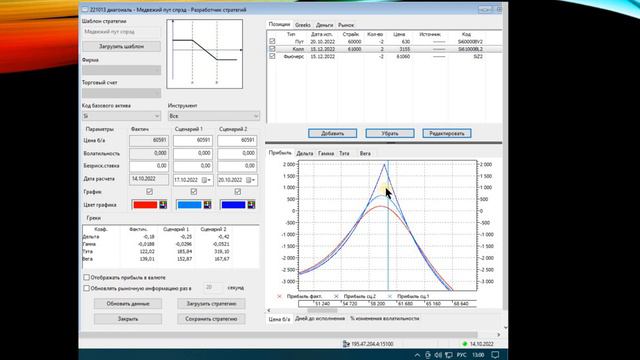Click the dark blue Сценарий 2 color swatch
The image size is (640, 360).
tap(233, 205)
